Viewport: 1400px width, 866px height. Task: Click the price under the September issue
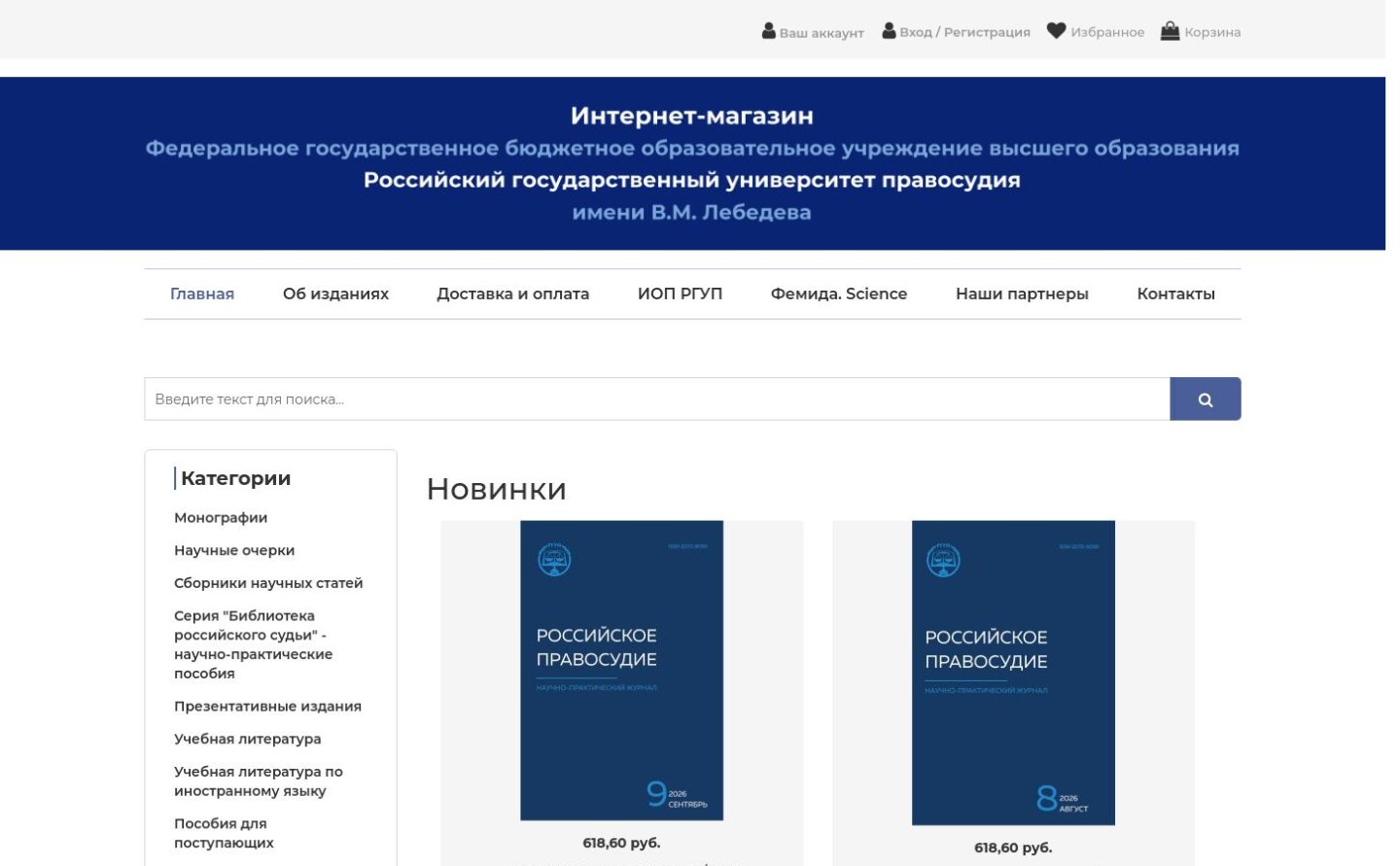point(621,843)
